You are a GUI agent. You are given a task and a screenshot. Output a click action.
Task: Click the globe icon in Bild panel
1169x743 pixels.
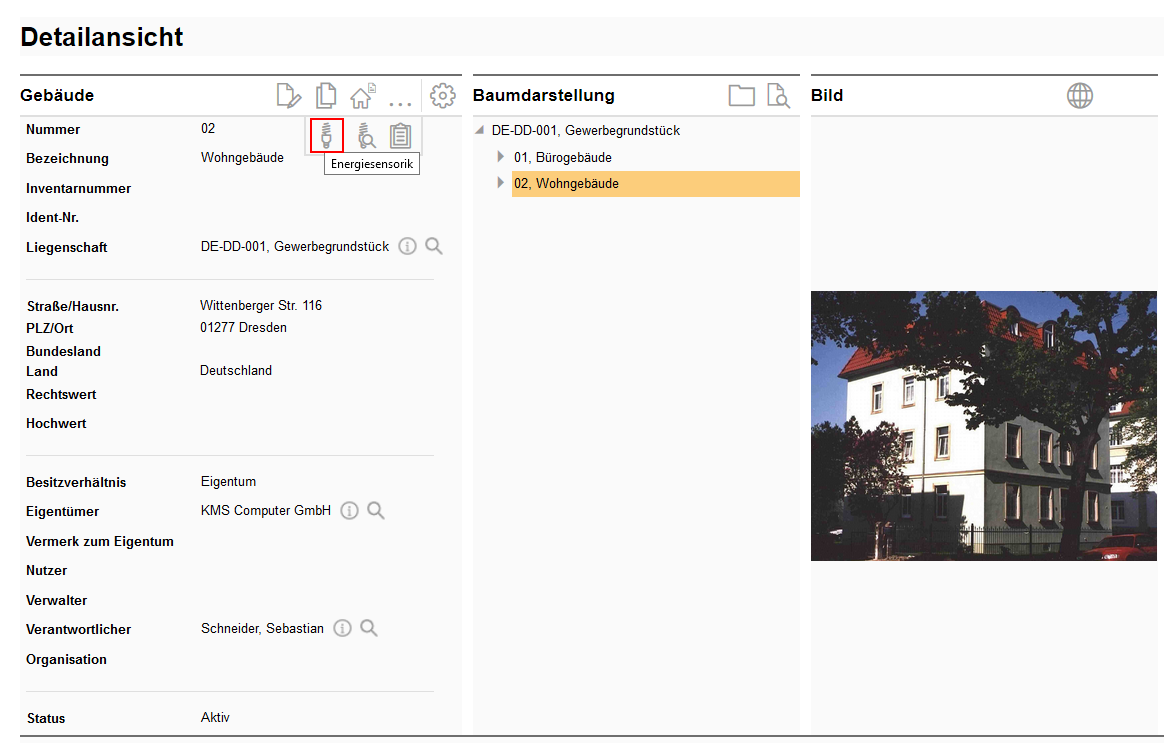pos(1079,96)
